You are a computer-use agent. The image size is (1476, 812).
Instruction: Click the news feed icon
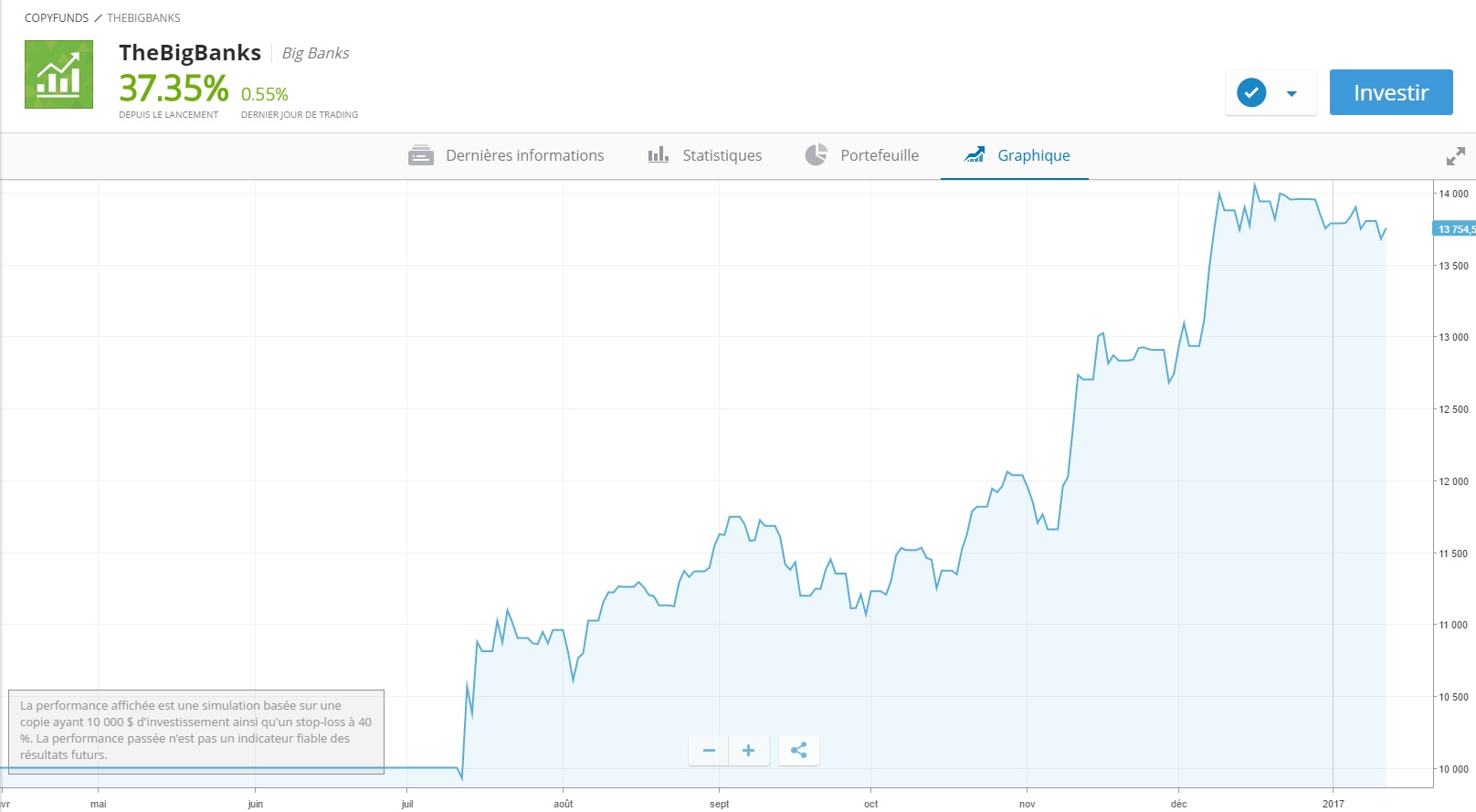(421, 155)
